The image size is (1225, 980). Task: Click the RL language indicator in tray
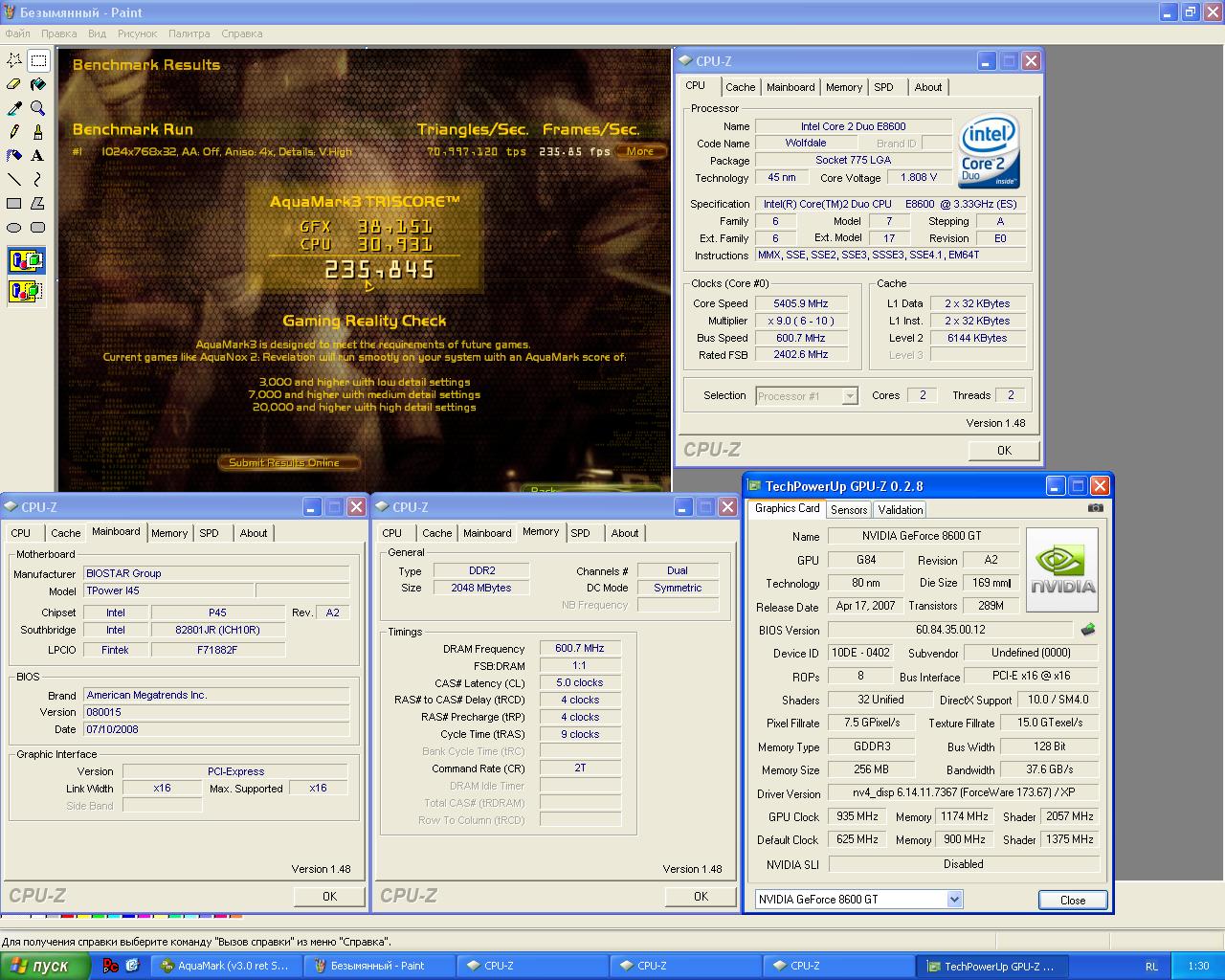1151,967
